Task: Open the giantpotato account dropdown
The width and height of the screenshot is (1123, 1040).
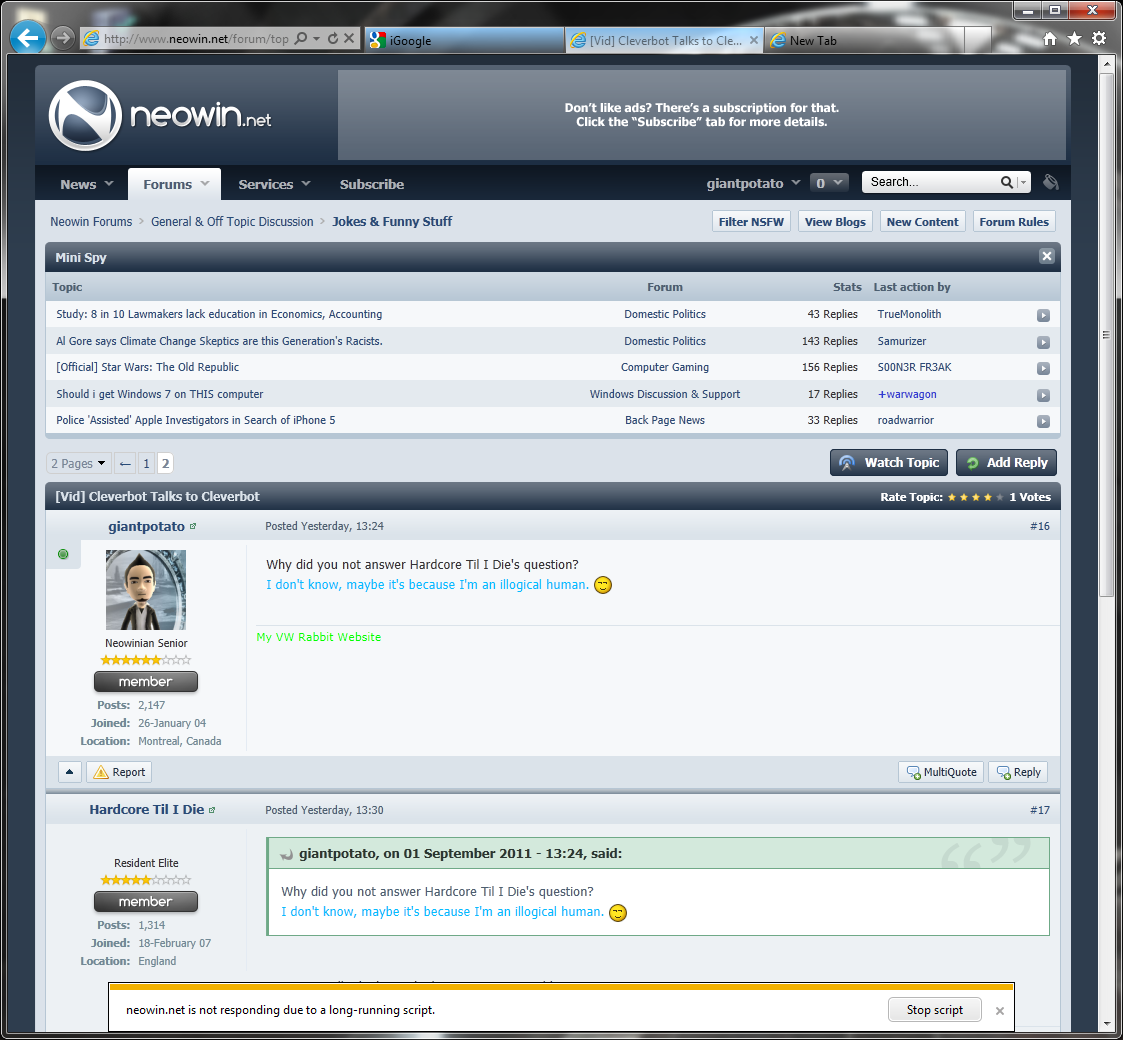Action: pyautogui.click(x=753, y=183)
